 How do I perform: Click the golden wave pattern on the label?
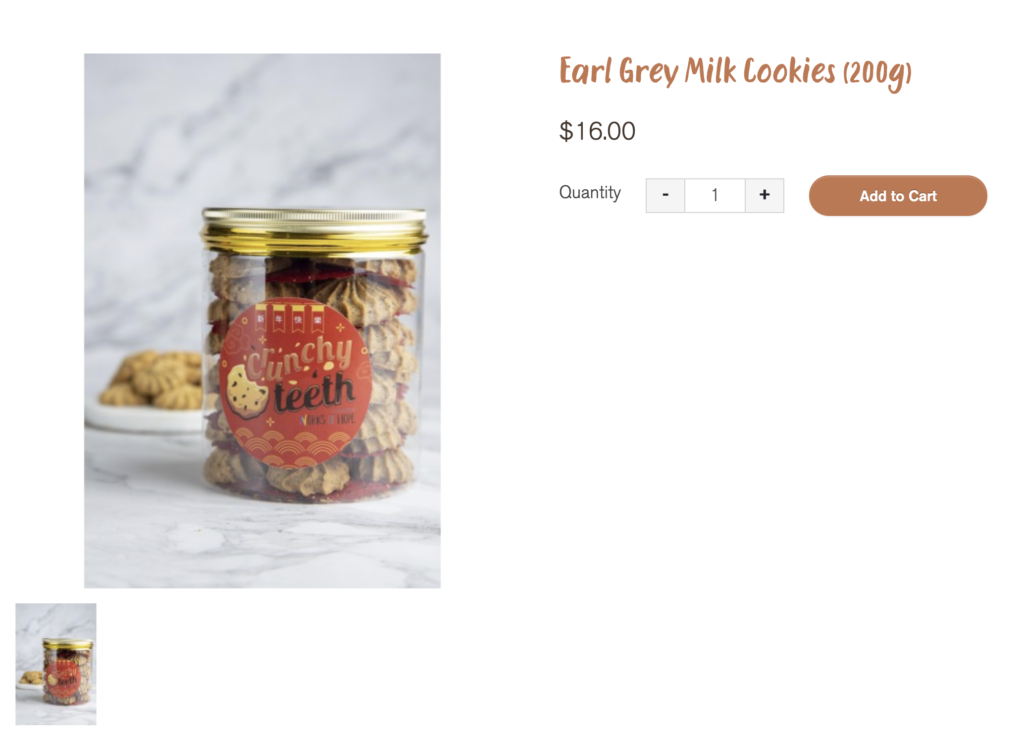[295, 448]
